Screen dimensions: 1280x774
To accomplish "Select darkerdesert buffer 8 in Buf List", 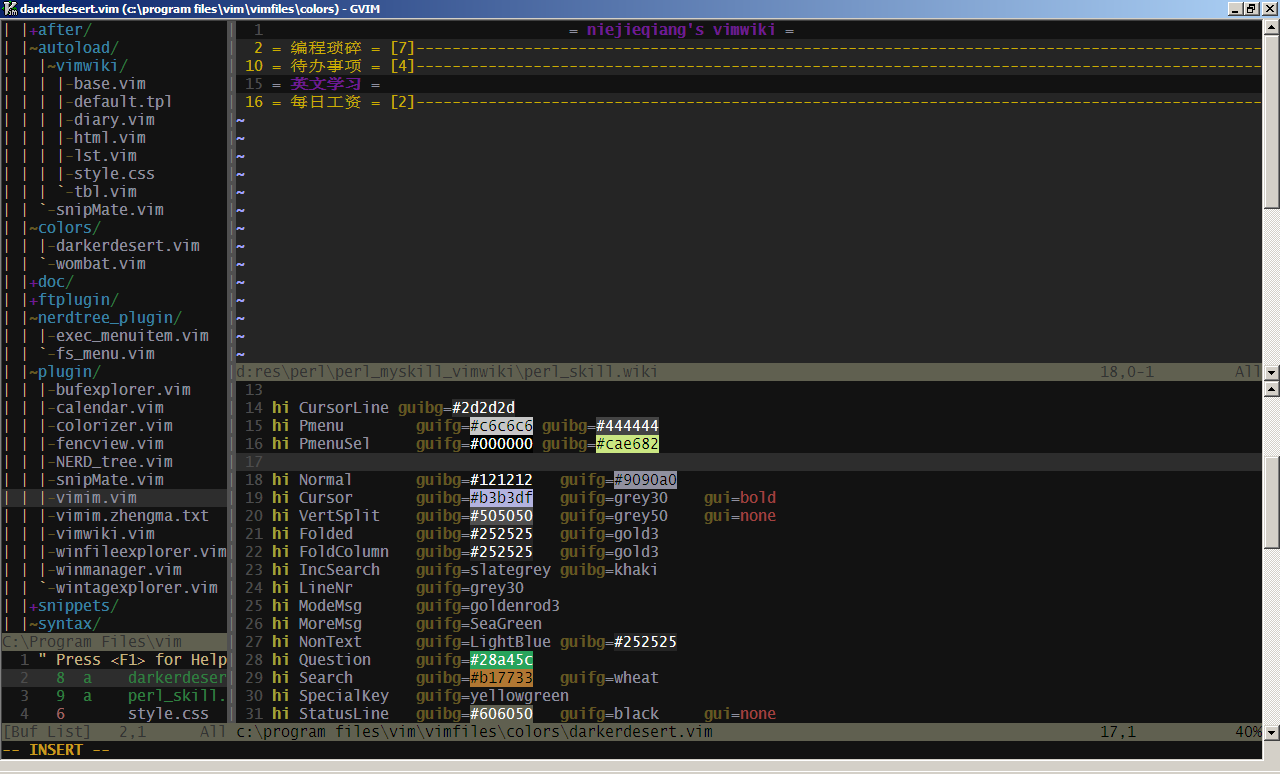I will coord(114,678).
